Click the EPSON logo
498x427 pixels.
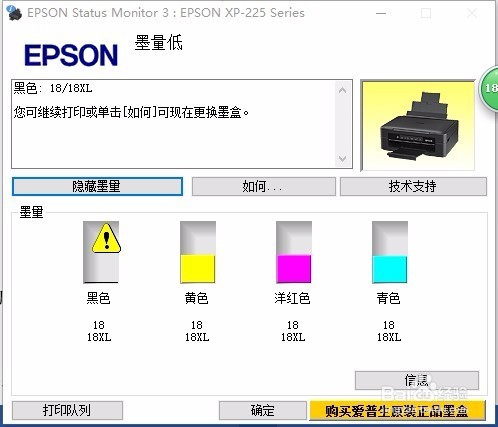pos(71,55)
